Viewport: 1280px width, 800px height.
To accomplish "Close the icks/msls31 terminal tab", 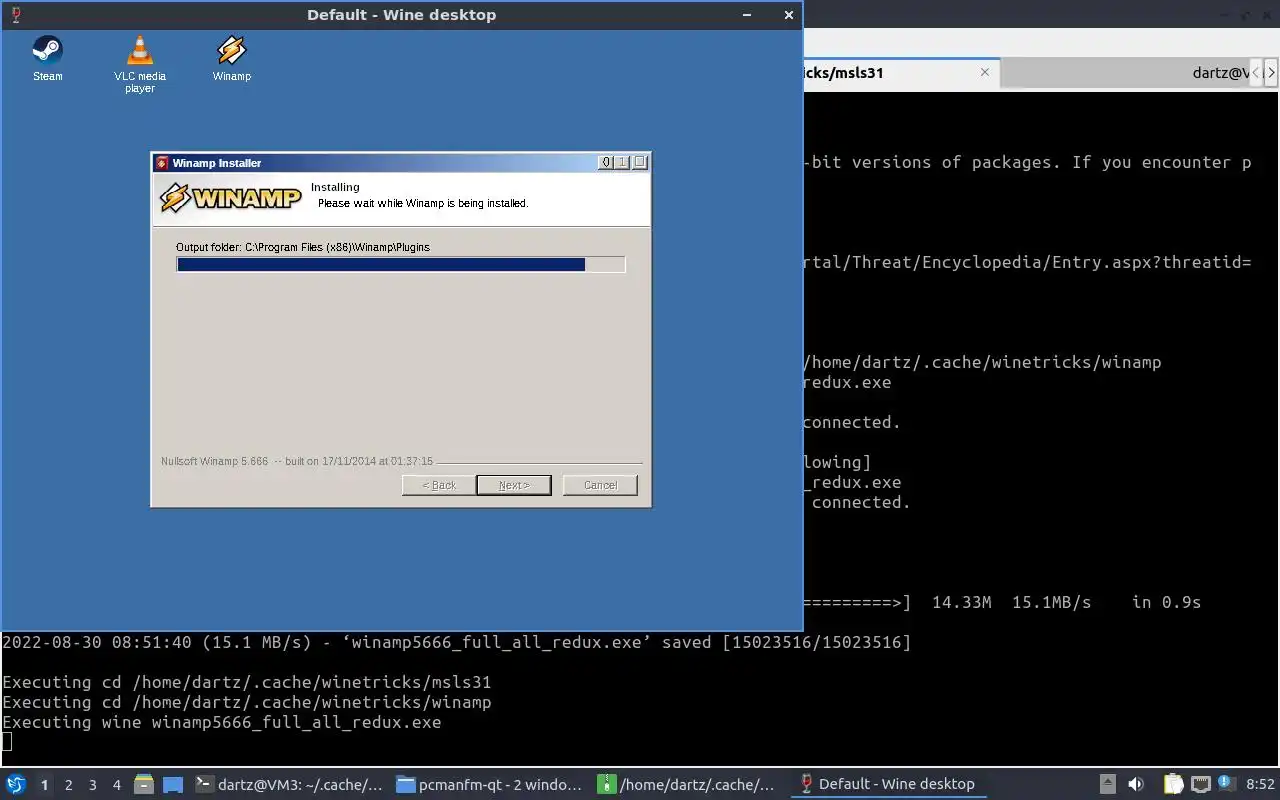I will click(x=985, y=72).
